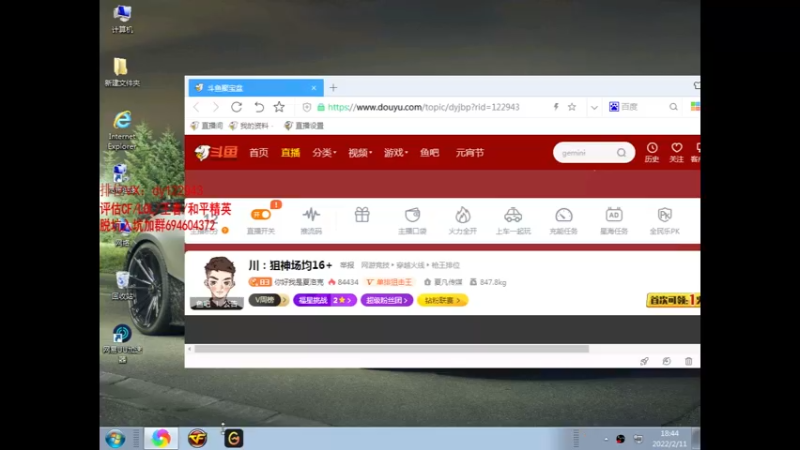Viewport: 800px width, 450px height.
Task: Click the room title 川：狙神场均16+
Action: pyautogui.click(x=290, y=265)
